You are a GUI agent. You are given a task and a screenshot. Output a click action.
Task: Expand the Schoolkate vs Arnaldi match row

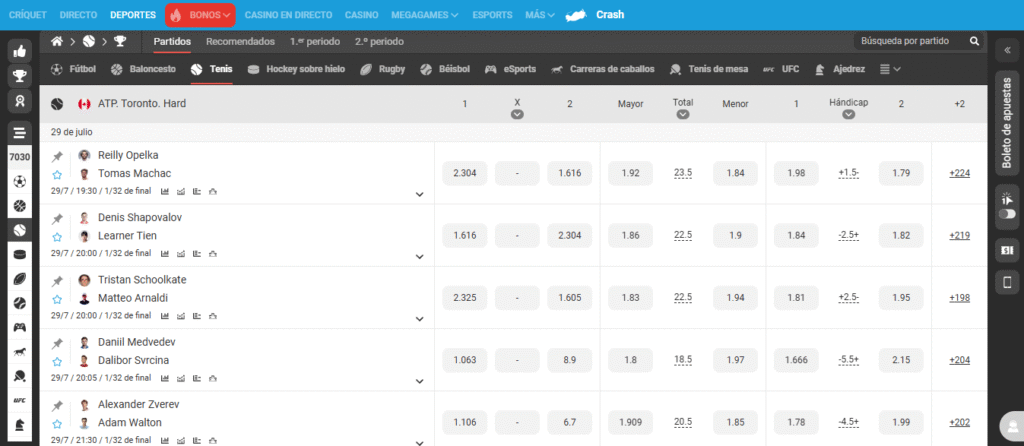[420, 319]
